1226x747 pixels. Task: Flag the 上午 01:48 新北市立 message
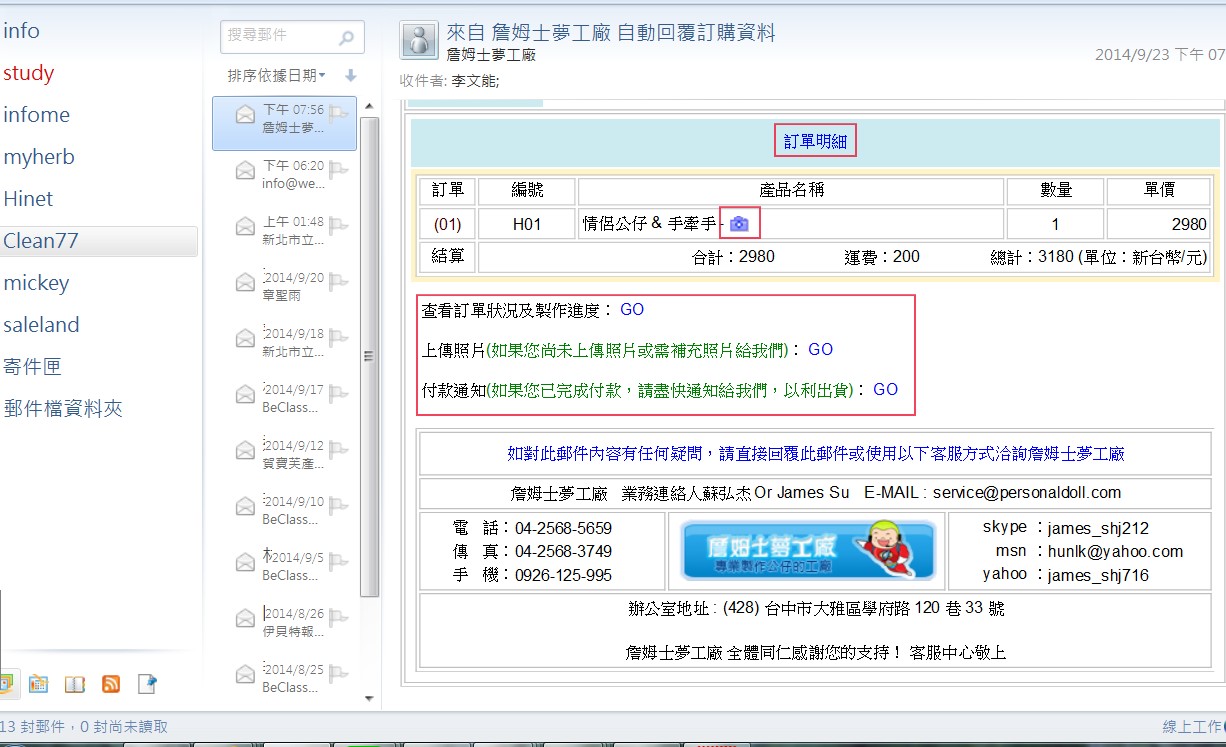[x=338, y=225]
